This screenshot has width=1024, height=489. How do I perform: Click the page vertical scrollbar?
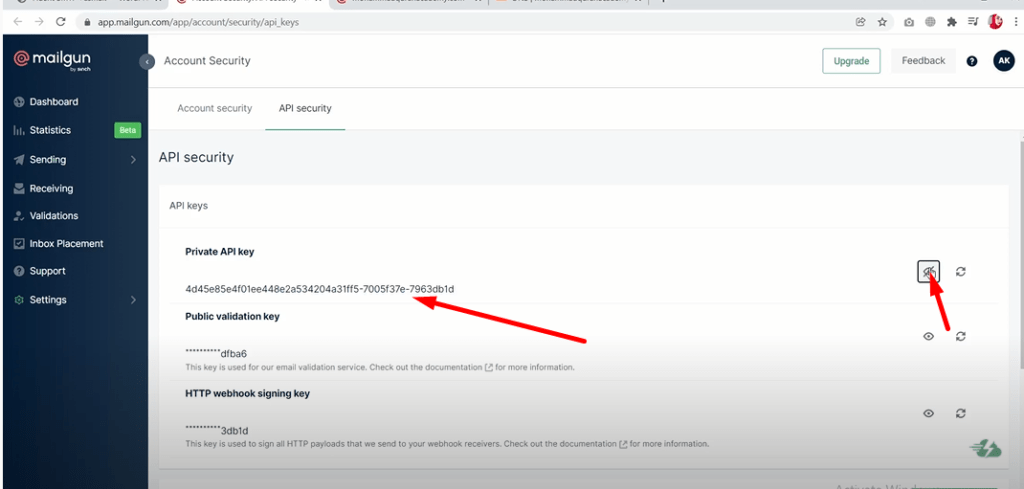[1020, 255]
